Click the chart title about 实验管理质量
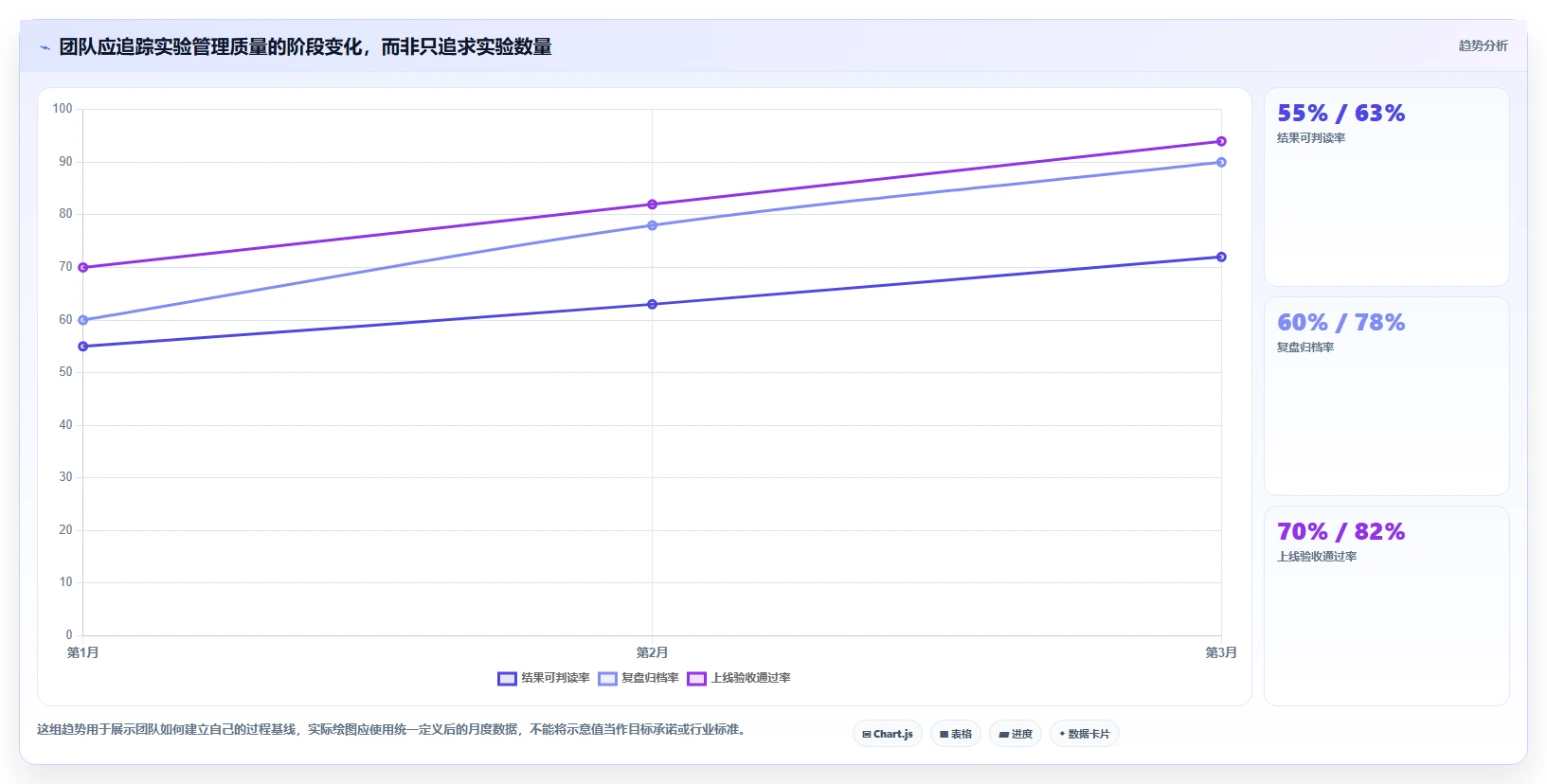The height and width of the screenshot is (784, 1547). point(305,47)
